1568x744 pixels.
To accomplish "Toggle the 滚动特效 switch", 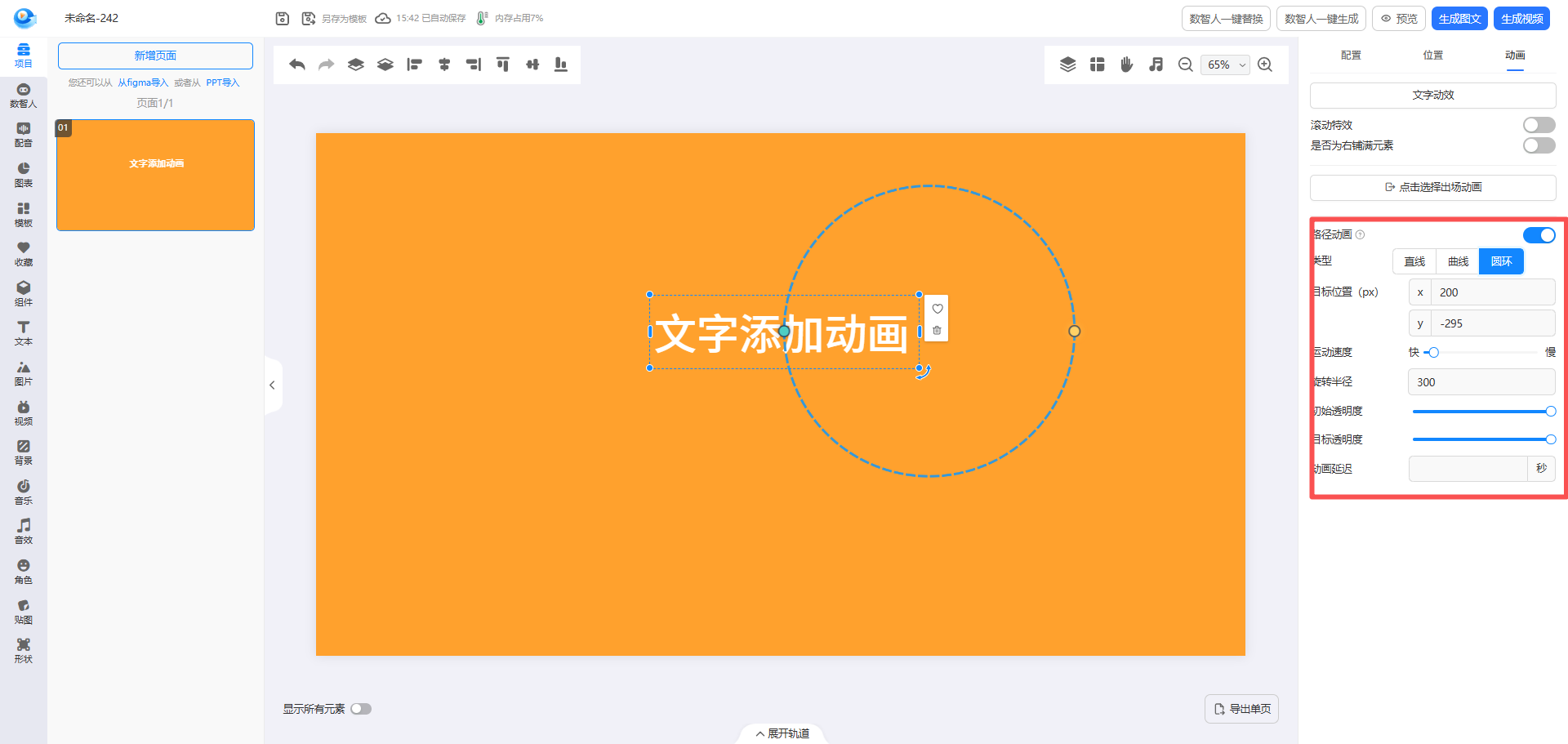I will [1539, 125].
